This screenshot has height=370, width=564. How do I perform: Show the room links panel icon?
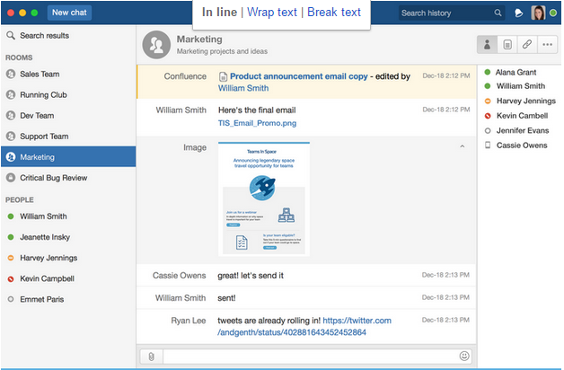[527, 45]
